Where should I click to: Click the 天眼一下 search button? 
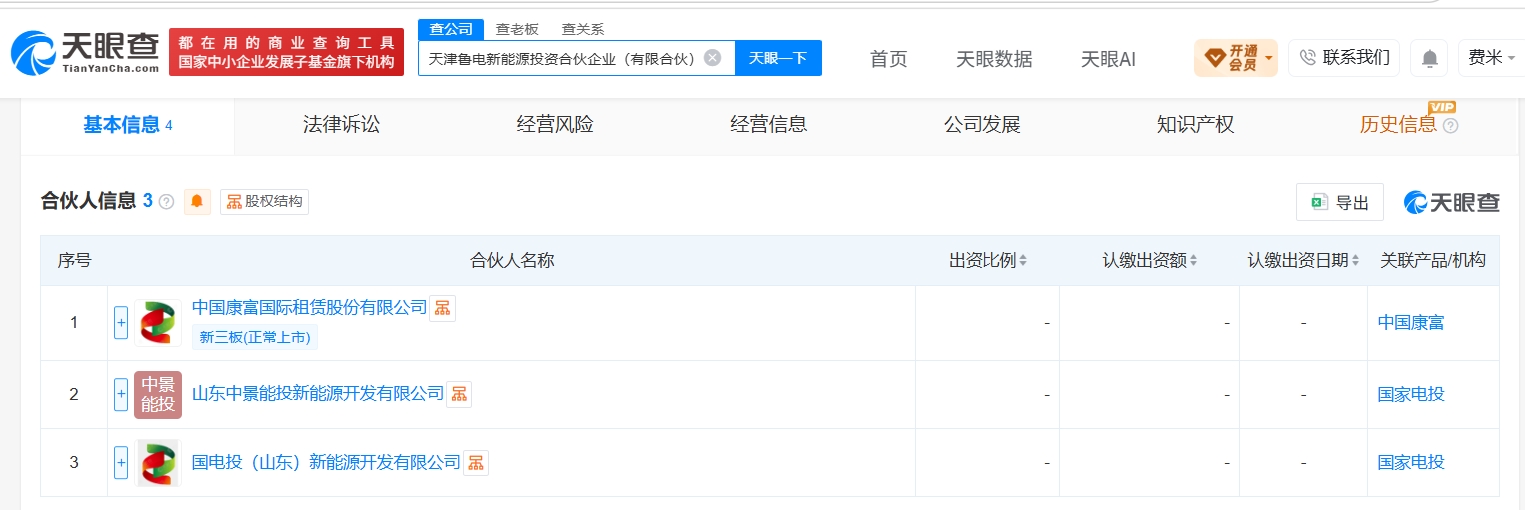point(778,58)
